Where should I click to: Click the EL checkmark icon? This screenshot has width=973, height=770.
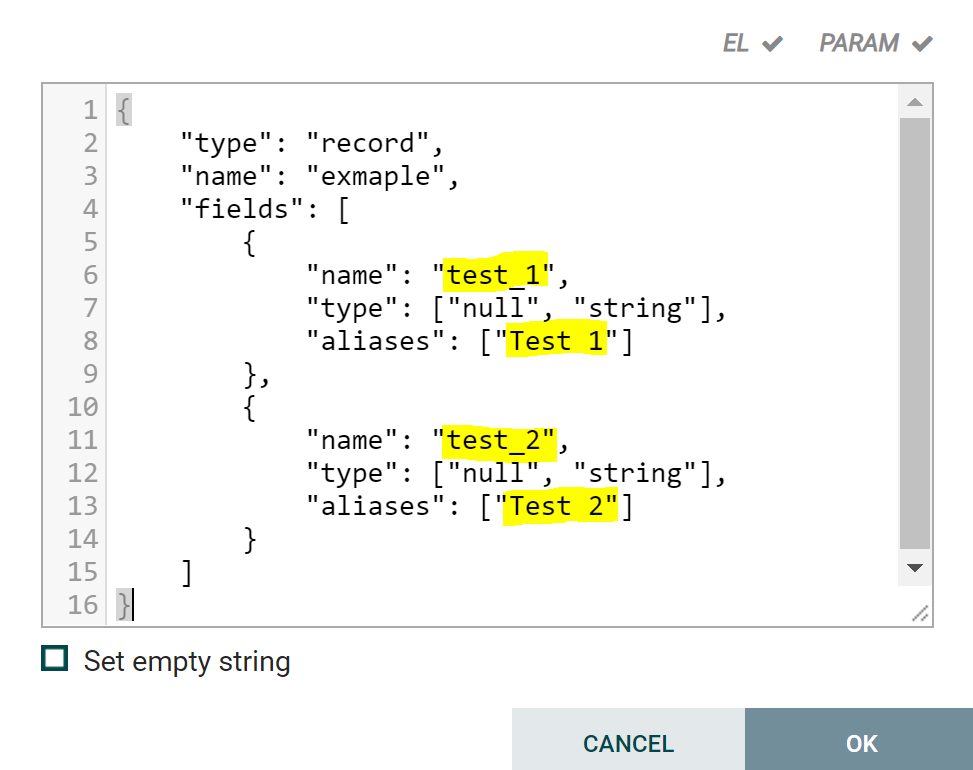(773, 44)
